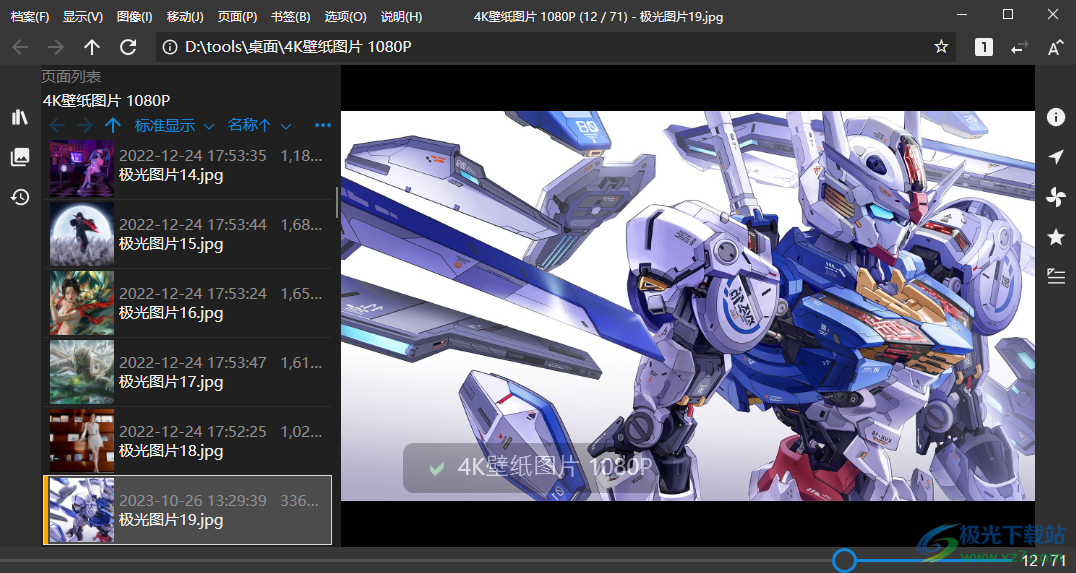
Task: Switch the page mode with the 1 icon
Action: click(983, 47)
